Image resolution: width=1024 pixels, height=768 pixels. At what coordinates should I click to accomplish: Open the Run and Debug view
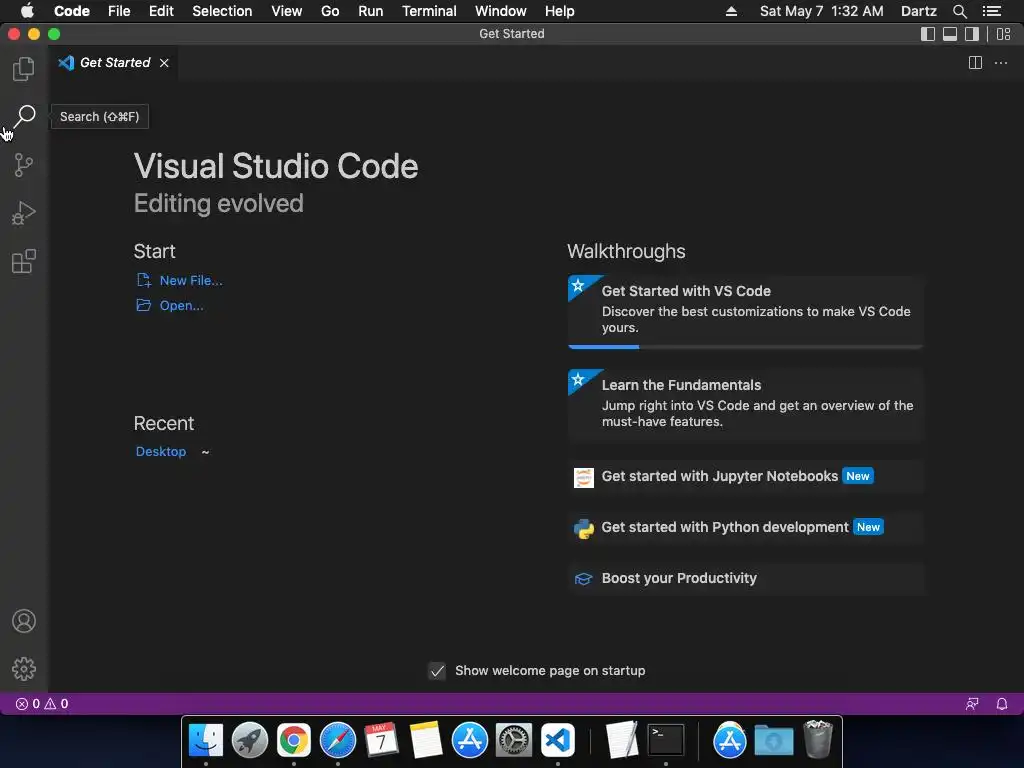point(24,213)
